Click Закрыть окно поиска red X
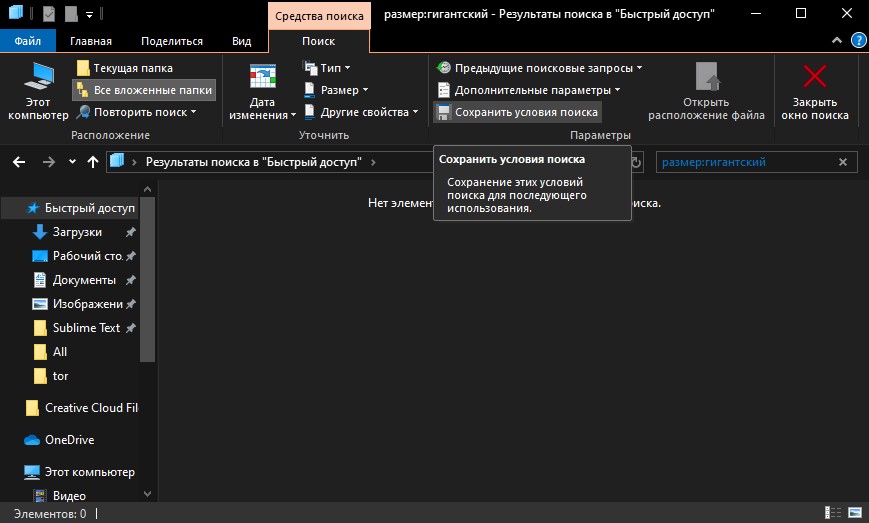 tap(815, 90)
